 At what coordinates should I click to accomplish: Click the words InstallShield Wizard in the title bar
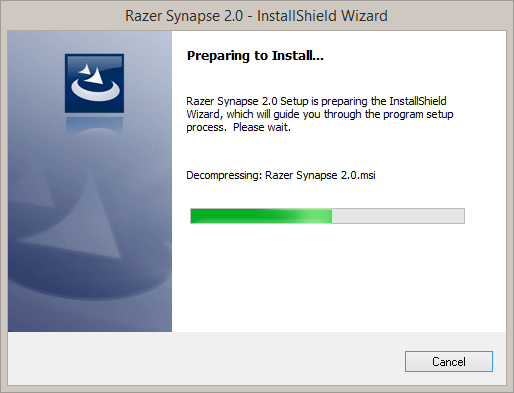coord(322,16)
